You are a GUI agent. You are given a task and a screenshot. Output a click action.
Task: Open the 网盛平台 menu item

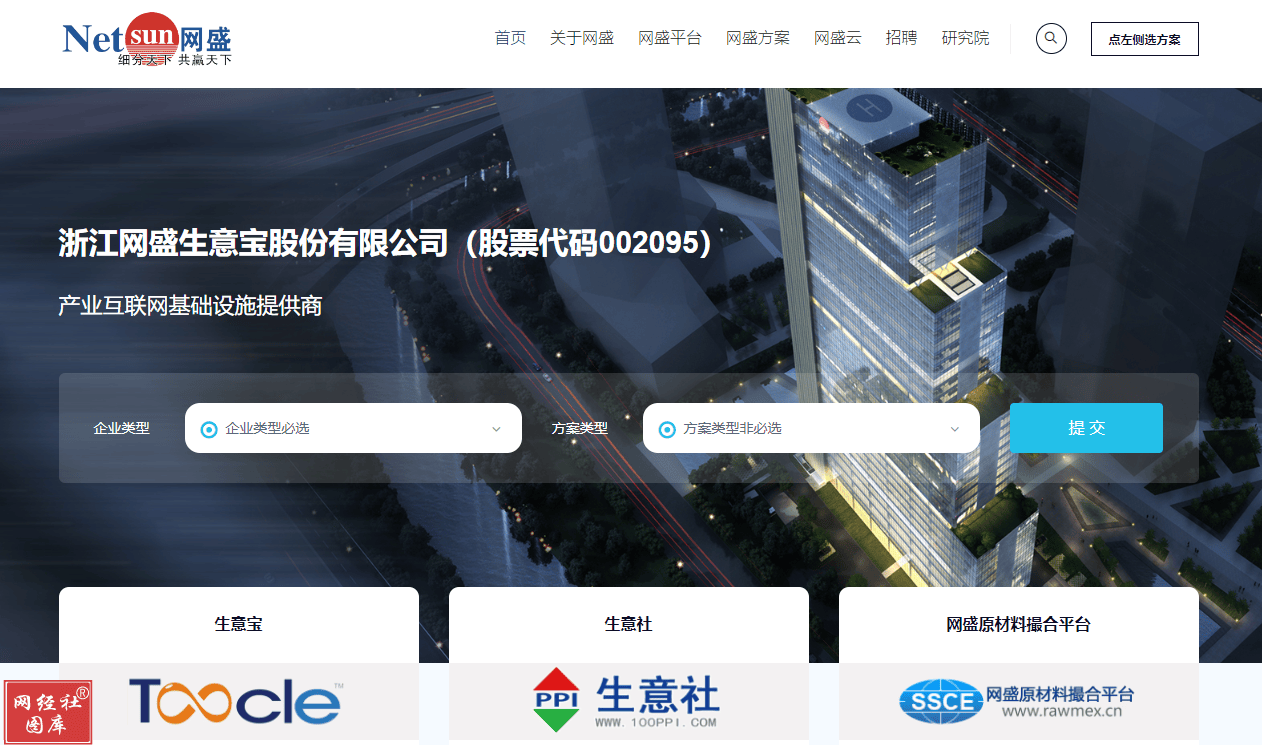[x=670, y=38]
